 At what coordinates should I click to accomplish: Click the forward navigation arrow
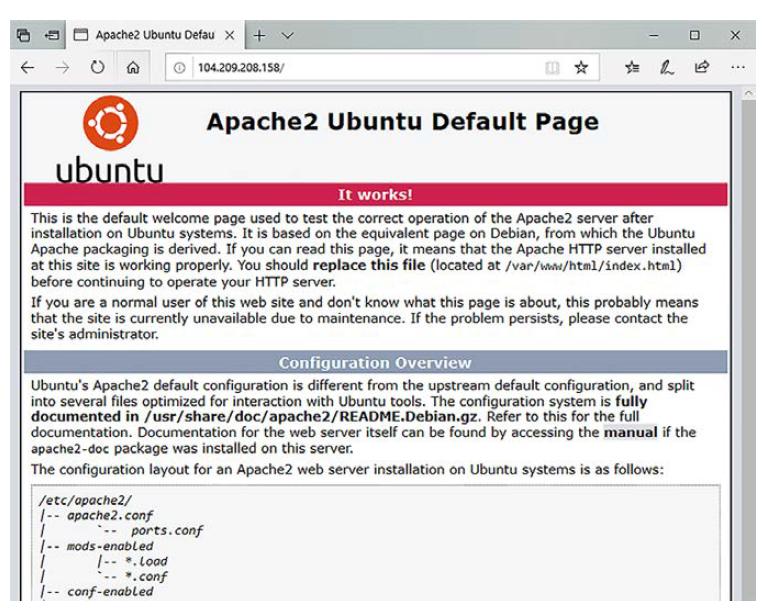(x=62, y=67)
